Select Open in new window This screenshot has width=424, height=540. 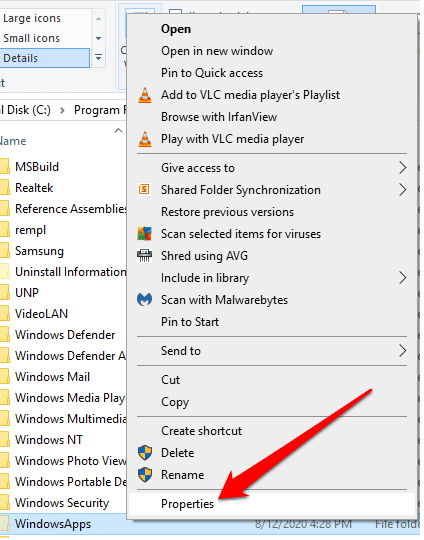click(x=217, y=51)
